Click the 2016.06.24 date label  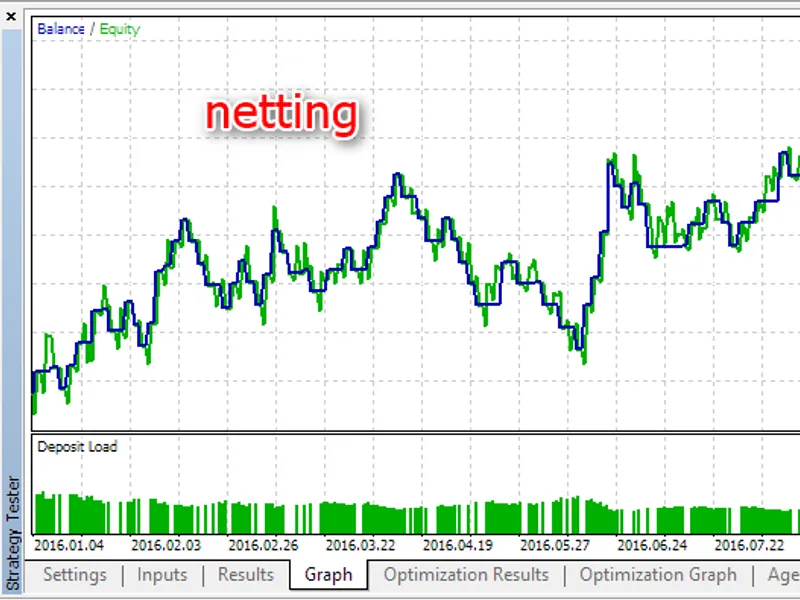(x=653, y=545)
